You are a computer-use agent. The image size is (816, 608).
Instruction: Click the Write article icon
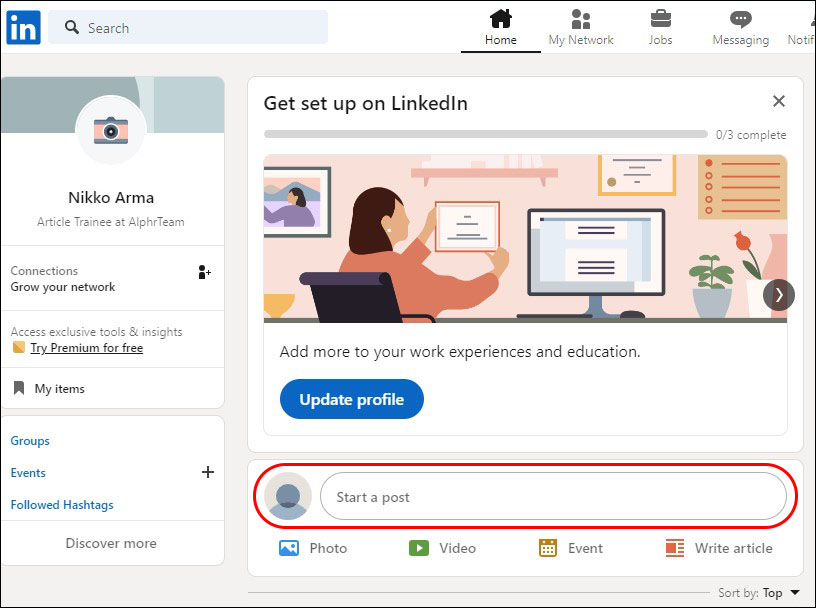tap(675, 548)
